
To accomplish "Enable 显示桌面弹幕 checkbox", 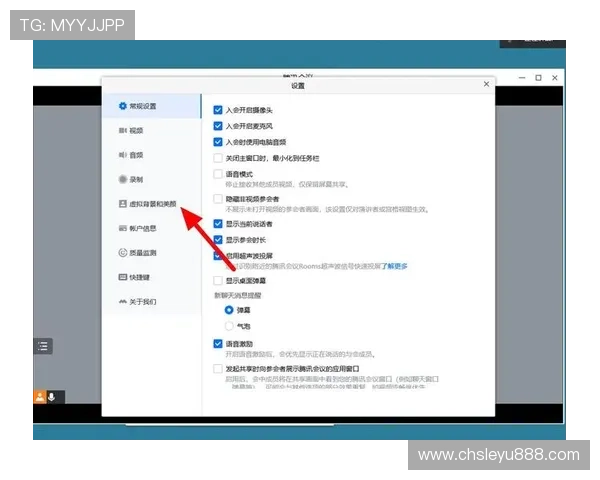I will (218, 281).
